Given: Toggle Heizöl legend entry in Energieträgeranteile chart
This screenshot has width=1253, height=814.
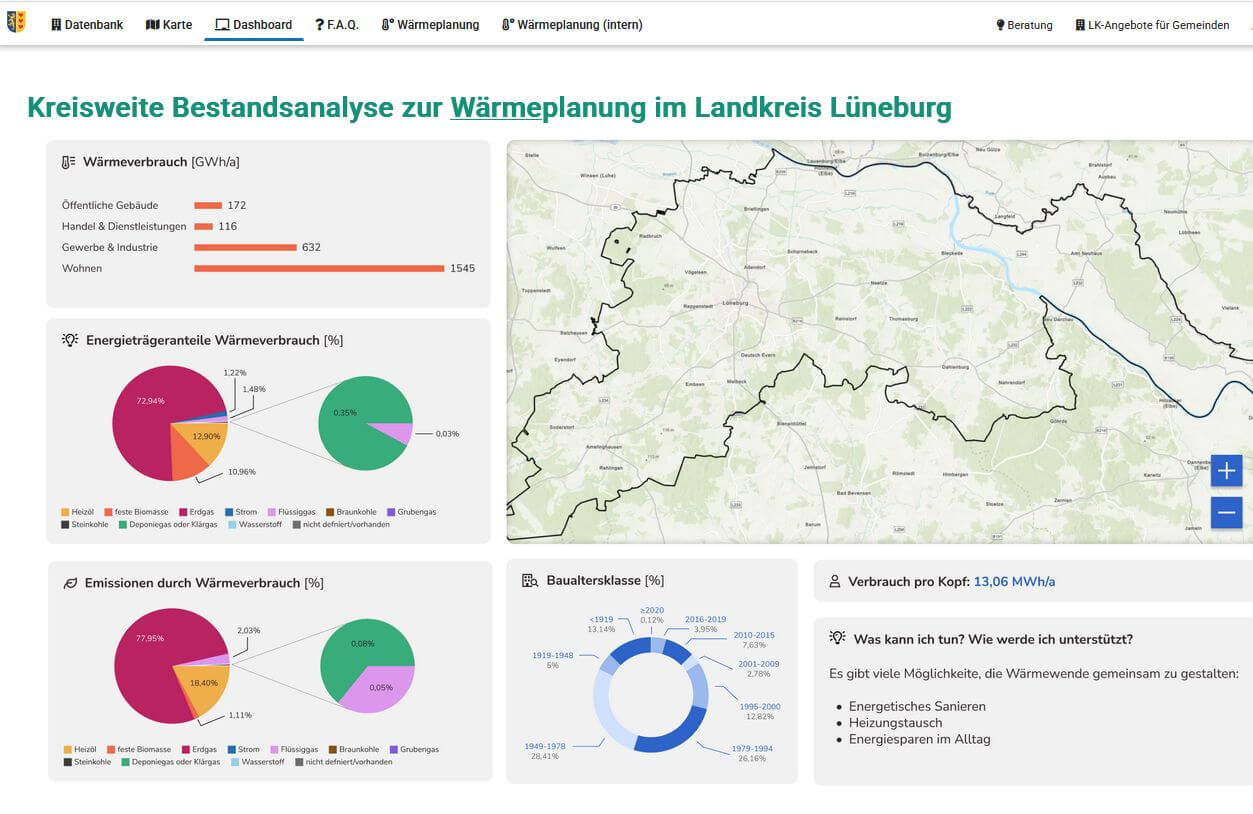Looking at the screenshot, I should tap(81, 512).
